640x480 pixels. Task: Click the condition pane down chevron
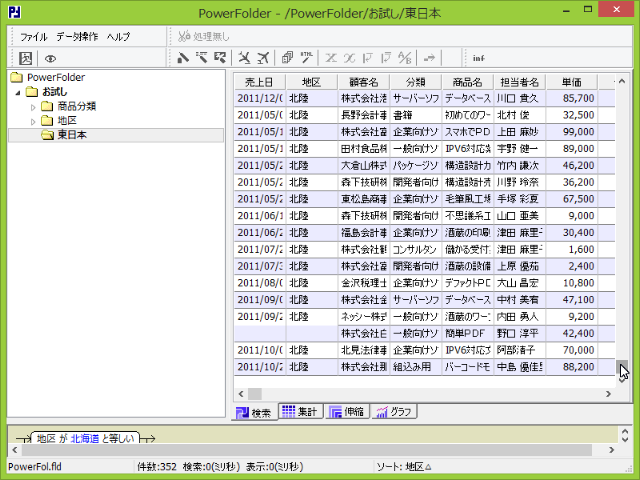[625, 439]
